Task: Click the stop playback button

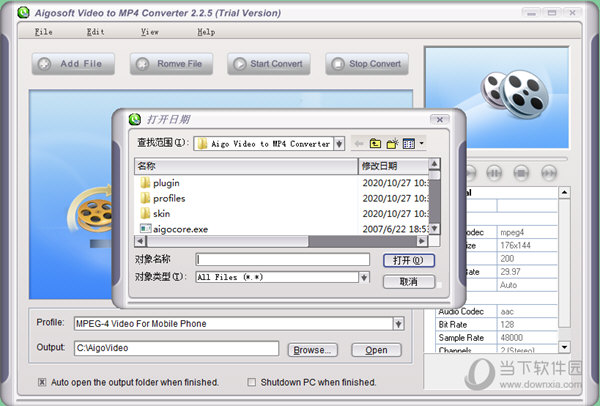Action: (x=521, y=173)
